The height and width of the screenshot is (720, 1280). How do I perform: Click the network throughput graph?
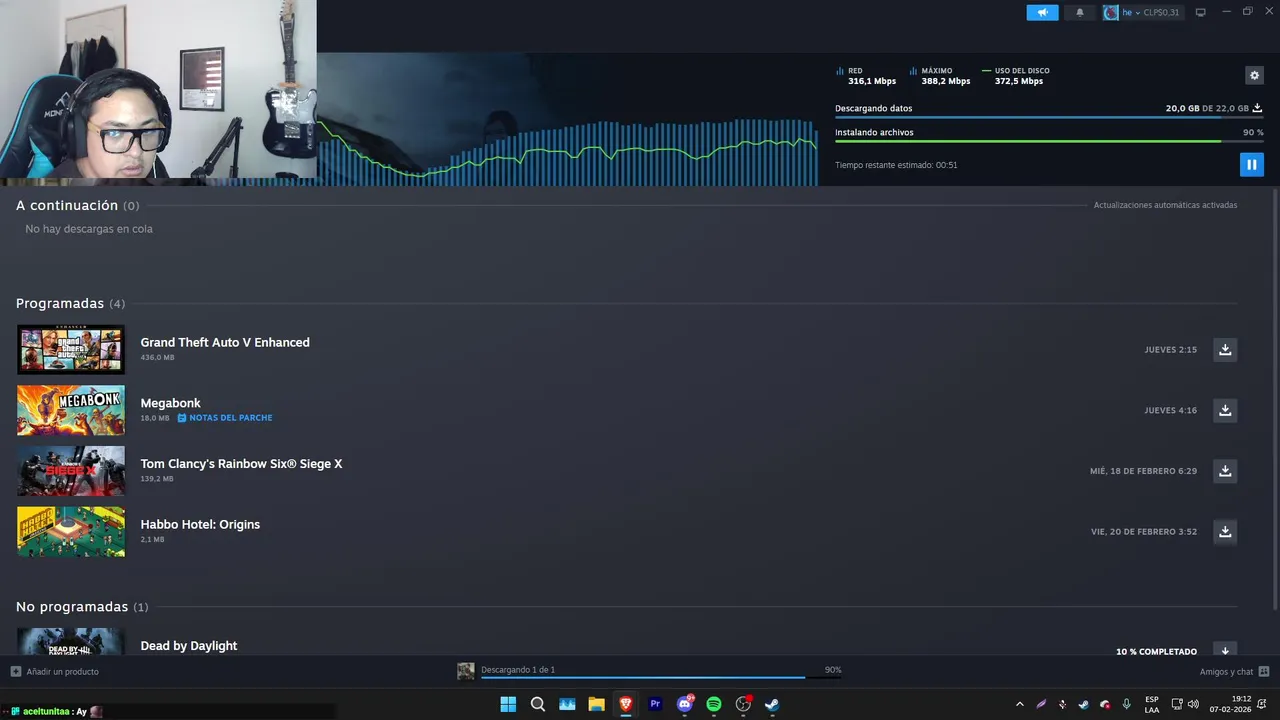point(568,150)
